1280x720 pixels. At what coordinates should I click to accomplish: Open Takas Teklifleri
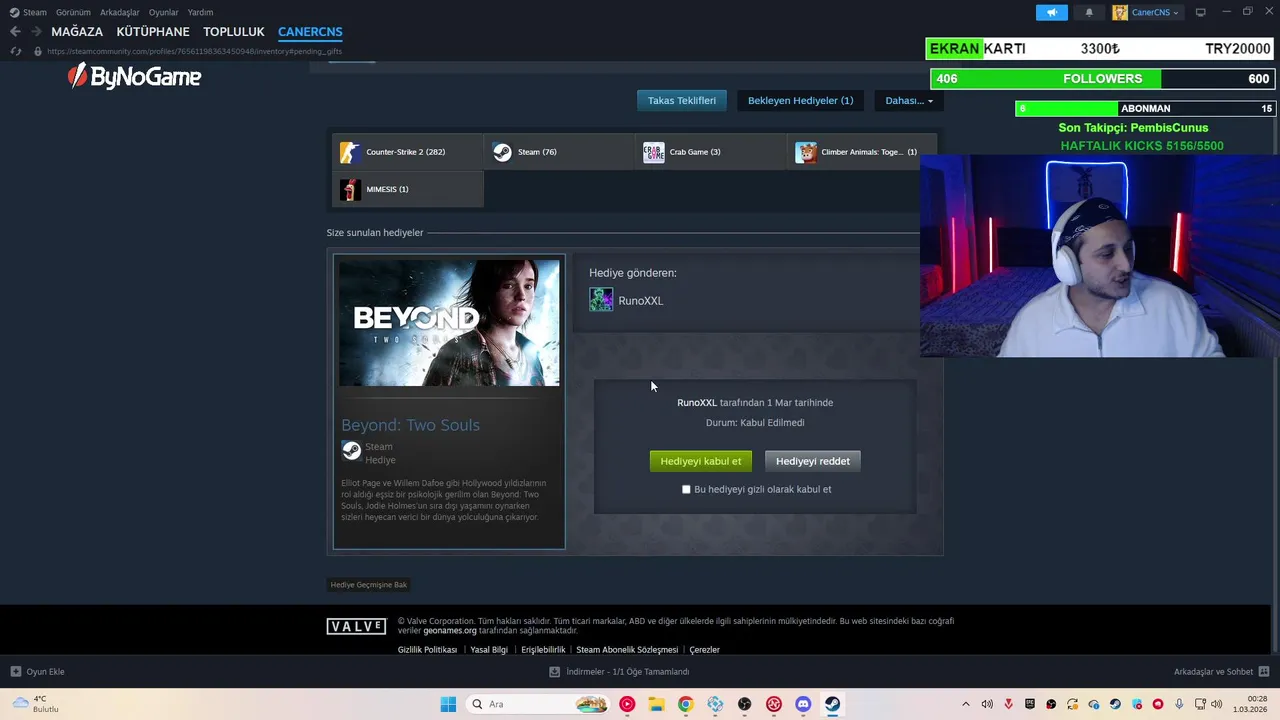[682, 100]
